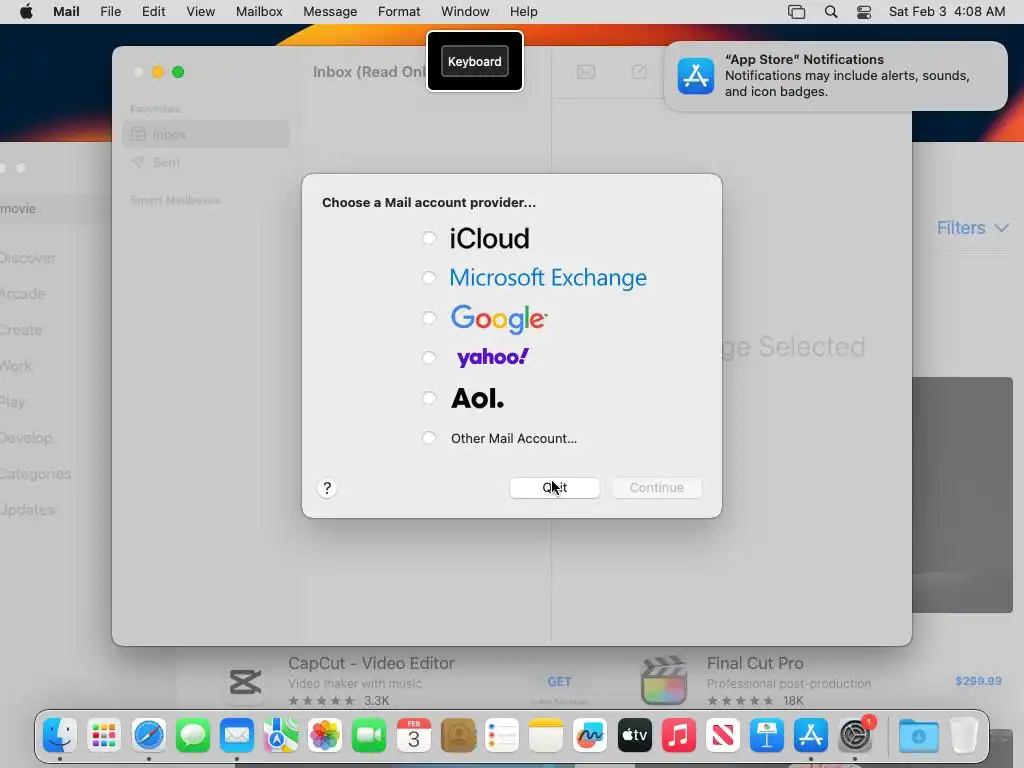Click the $299.99 price for Final Cut Pro
Image resolution: width=1024 pixels, height=768 pixels.
tap(978, 681)
